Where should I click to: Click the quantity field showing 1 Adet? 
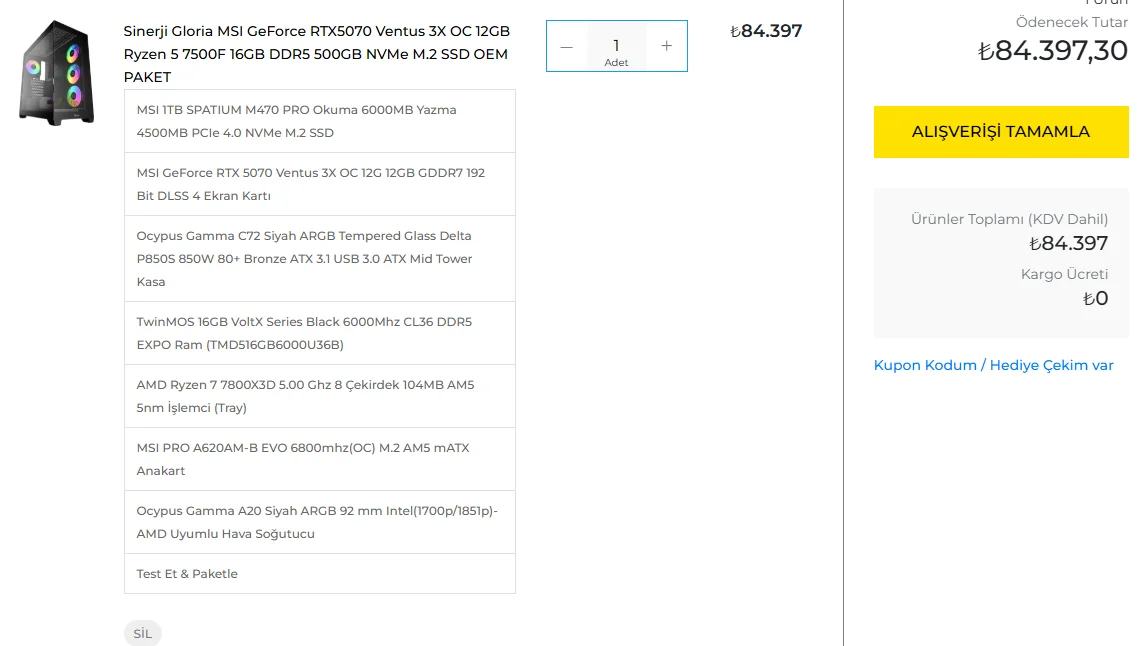click(616, 46)
